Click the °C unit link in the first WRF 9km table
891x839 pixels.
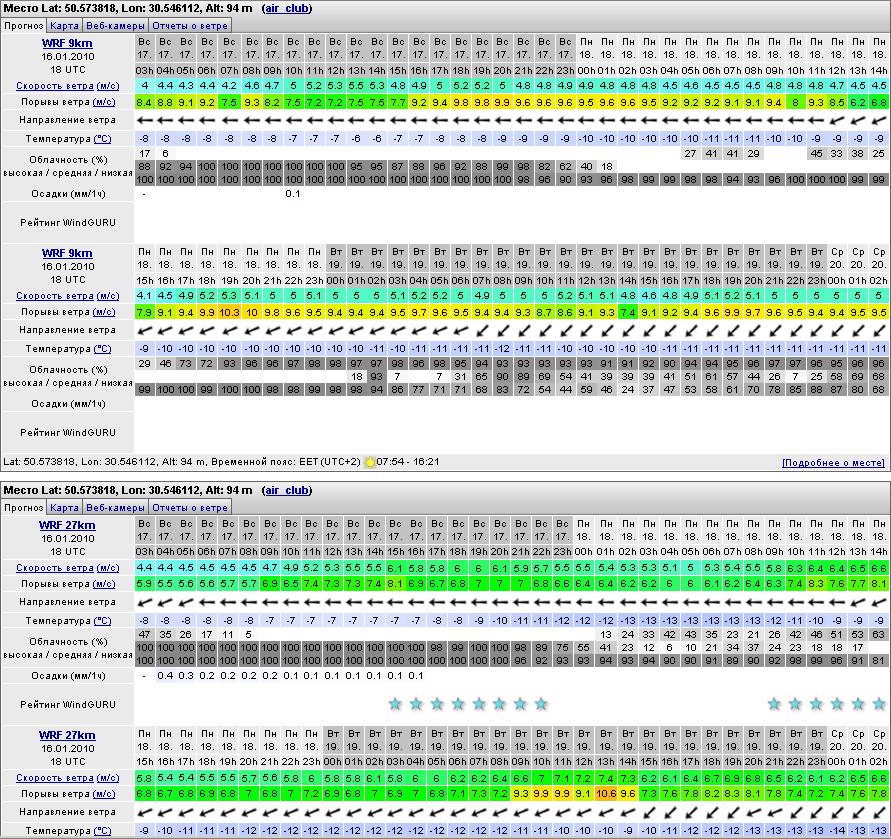click(102, 139)
